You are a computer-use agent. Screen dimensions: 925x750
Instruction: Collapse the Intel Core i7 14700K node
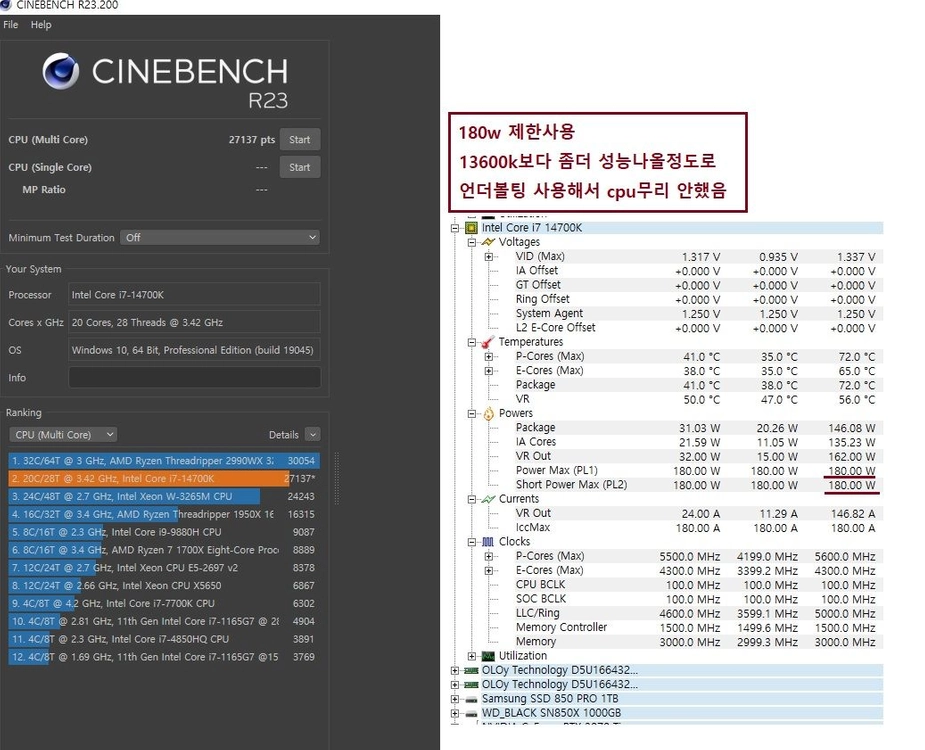point(455,228)
